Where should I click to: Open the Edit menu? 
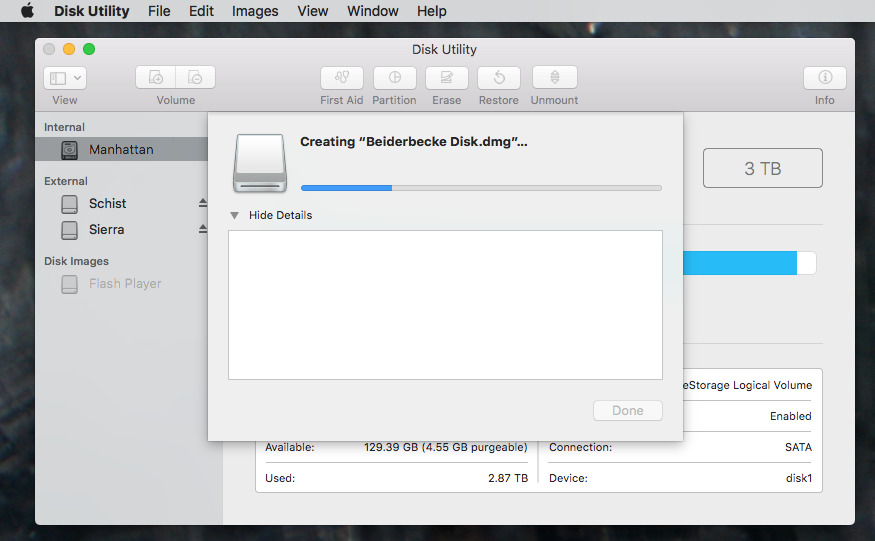tap(201, 11)
